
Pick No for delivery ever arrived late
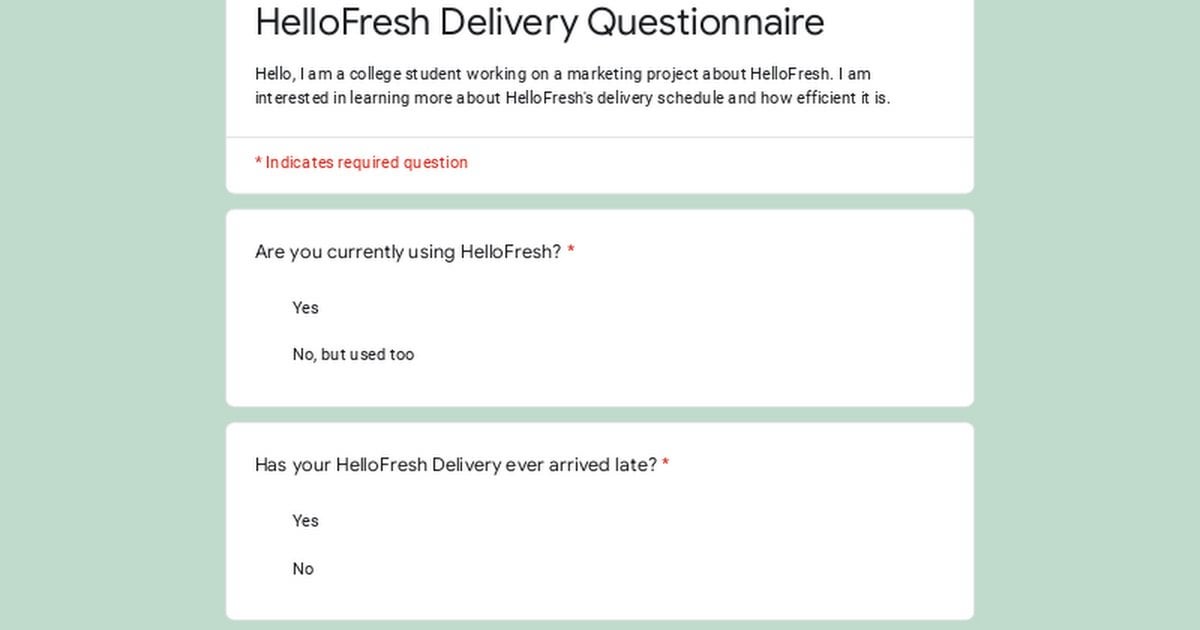[x=303, y=569]
